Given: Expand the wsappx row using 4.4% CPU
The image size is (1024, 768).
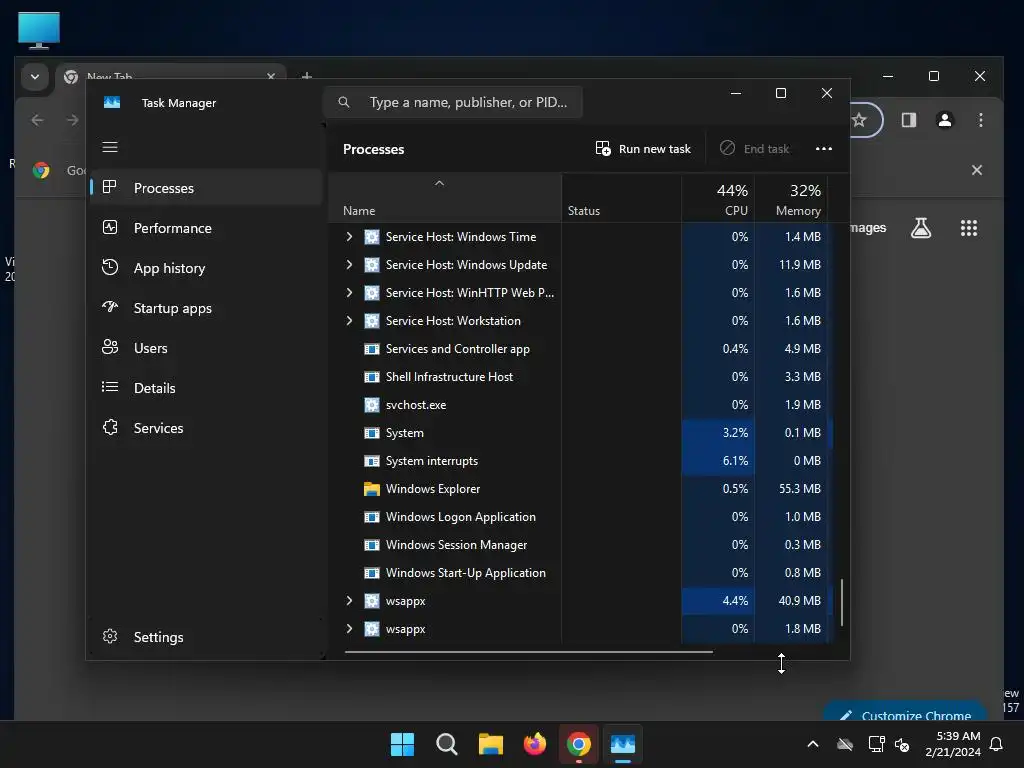Looking at the screenshot, I should (349, 601).
